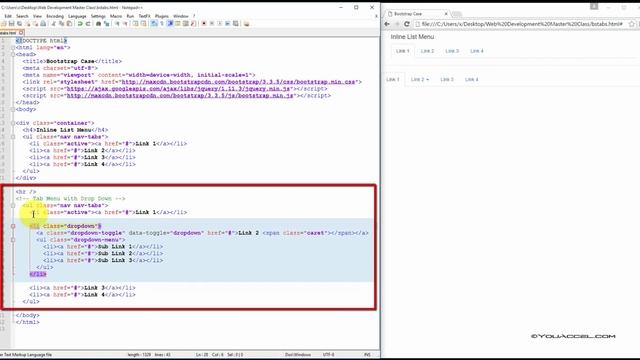Open the Window menu

(x=181, y=16)
